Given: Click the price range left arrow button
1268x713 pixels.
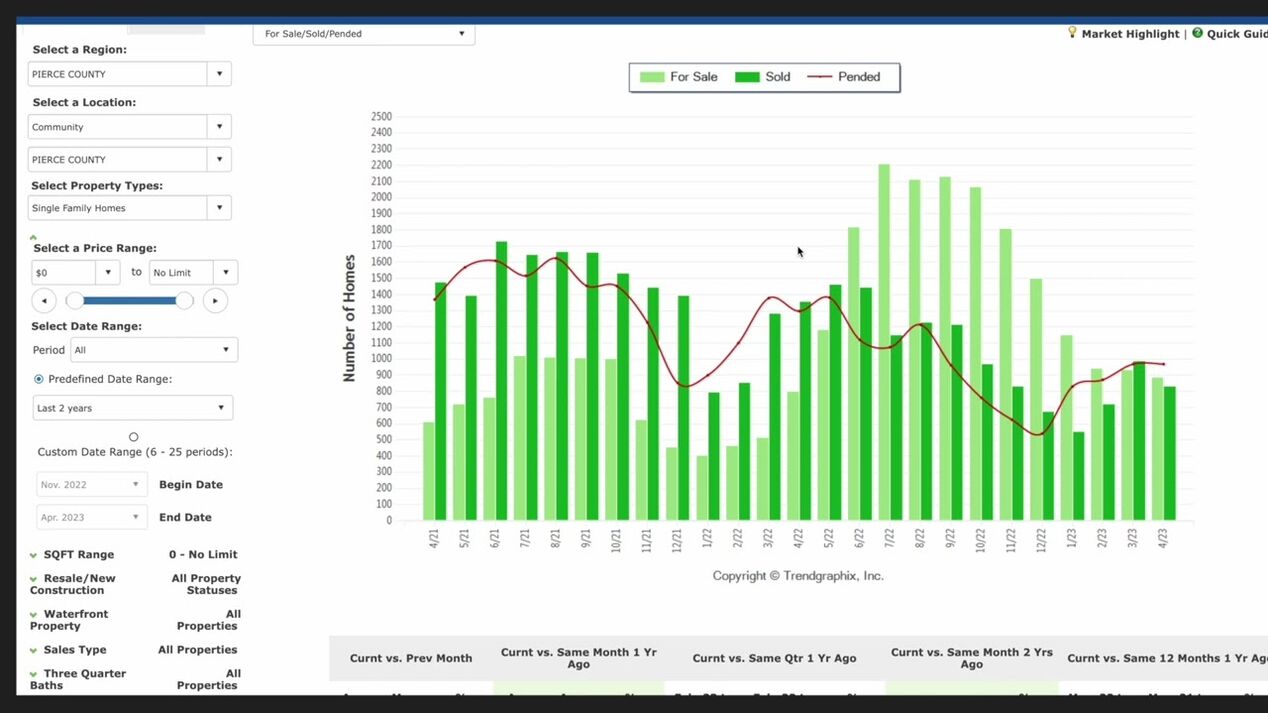Looking at the screenshot, I should (44, 301).
